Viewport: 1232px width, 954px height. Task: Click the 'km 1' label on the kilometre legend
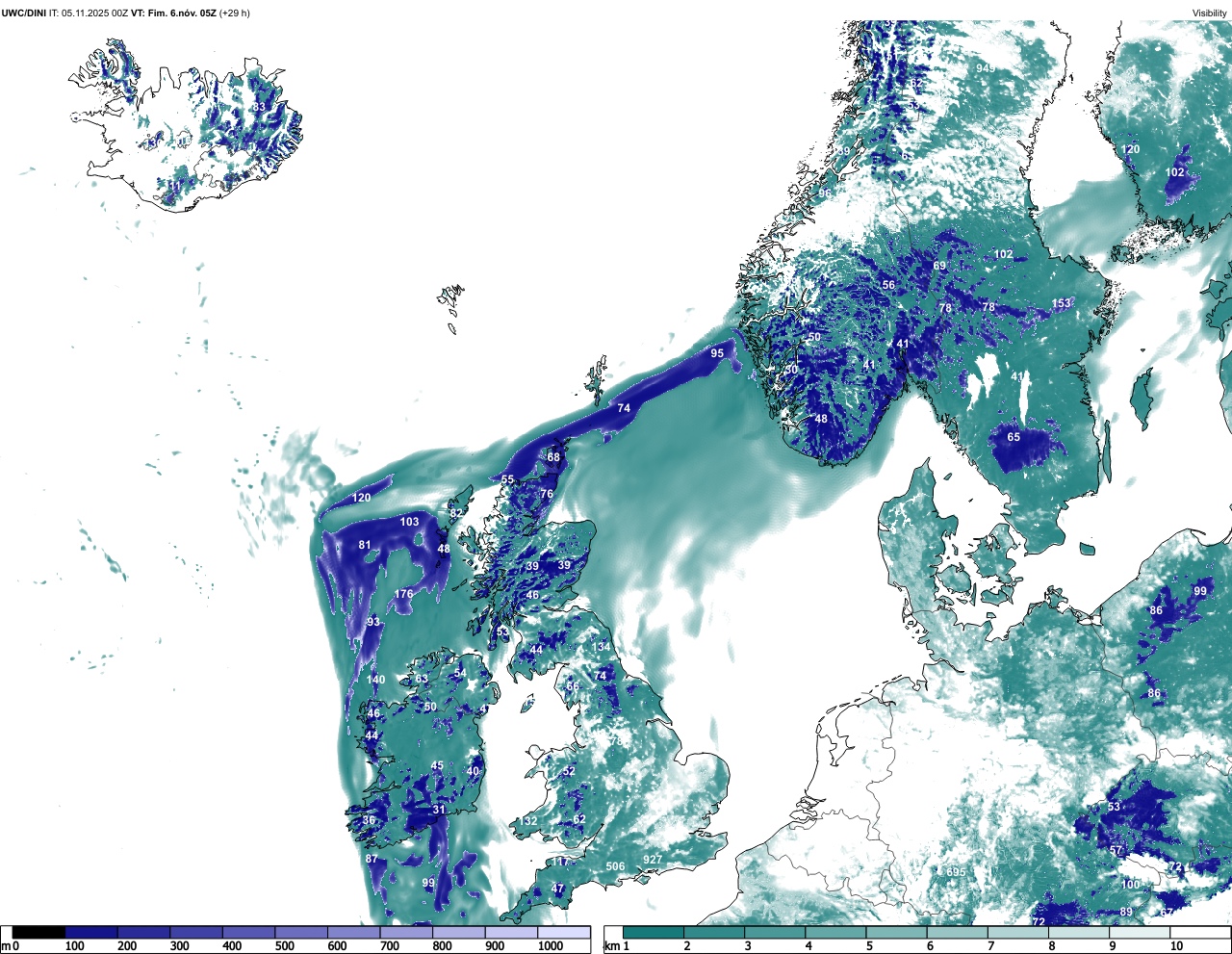point(619,946)
